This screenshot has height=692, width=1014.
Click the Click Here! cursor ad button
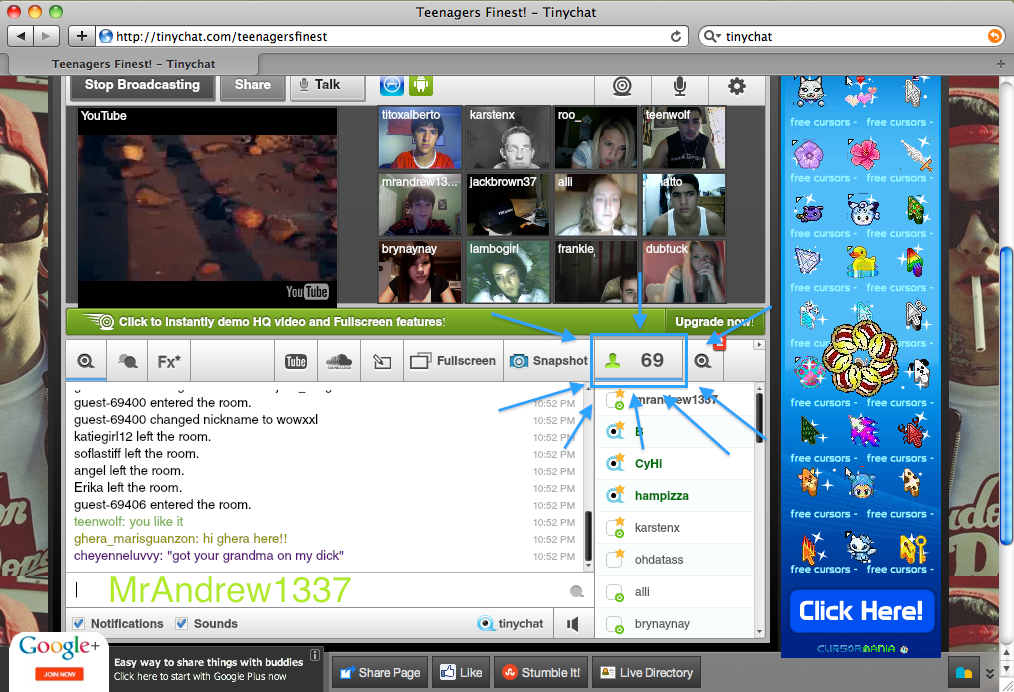[861, 611]
